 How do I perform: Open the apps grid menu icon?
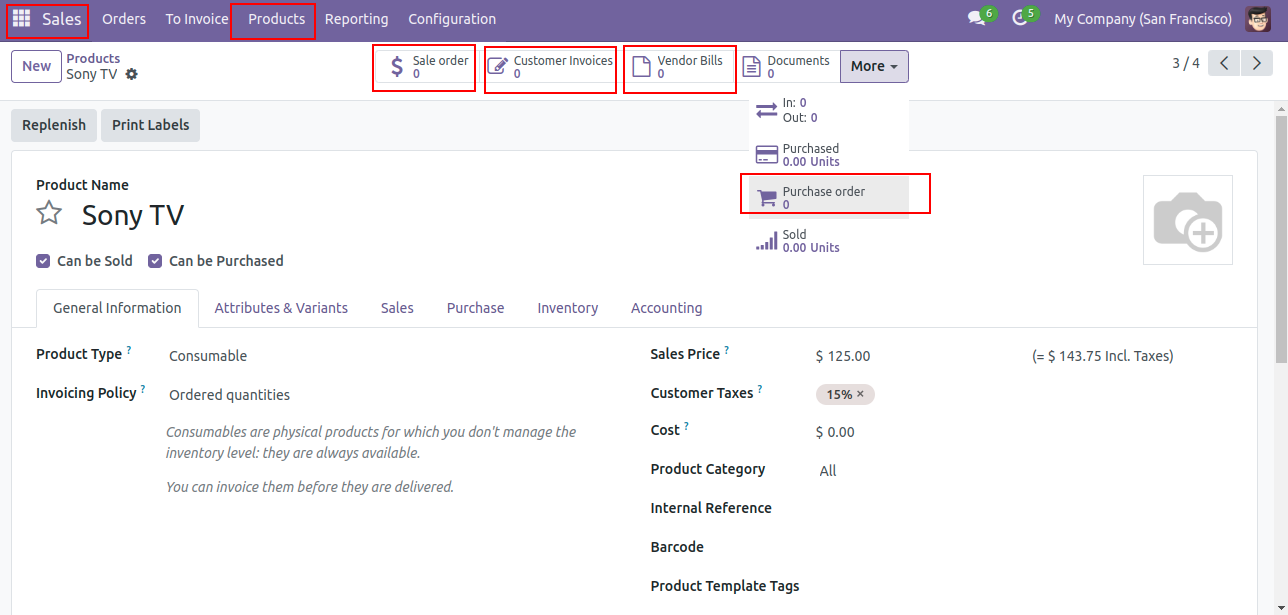tap(21, 19)
